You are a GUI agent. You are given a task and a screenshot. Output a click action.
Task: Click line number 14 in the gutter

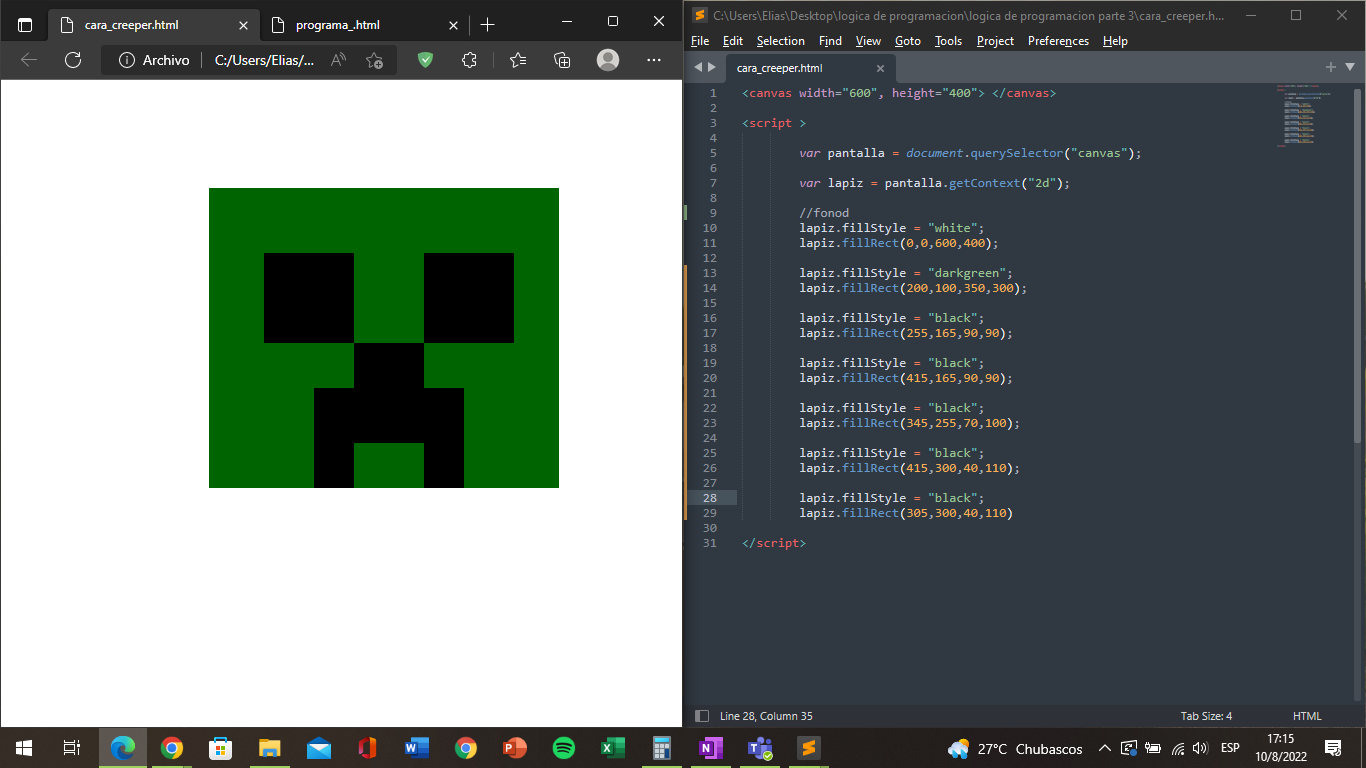click(710, 288)
